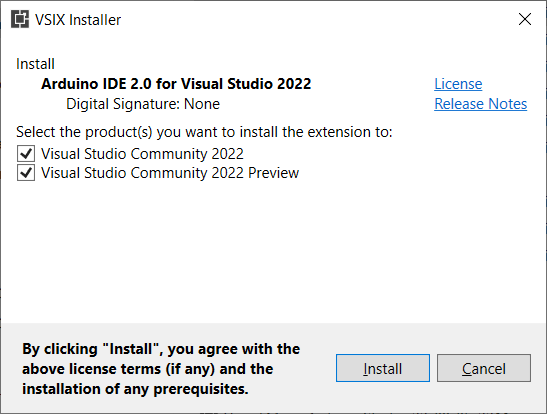Click the Visual Studio Community 2022 label text
The width and height of the screenshot is (547, 414).
point(142,154)
